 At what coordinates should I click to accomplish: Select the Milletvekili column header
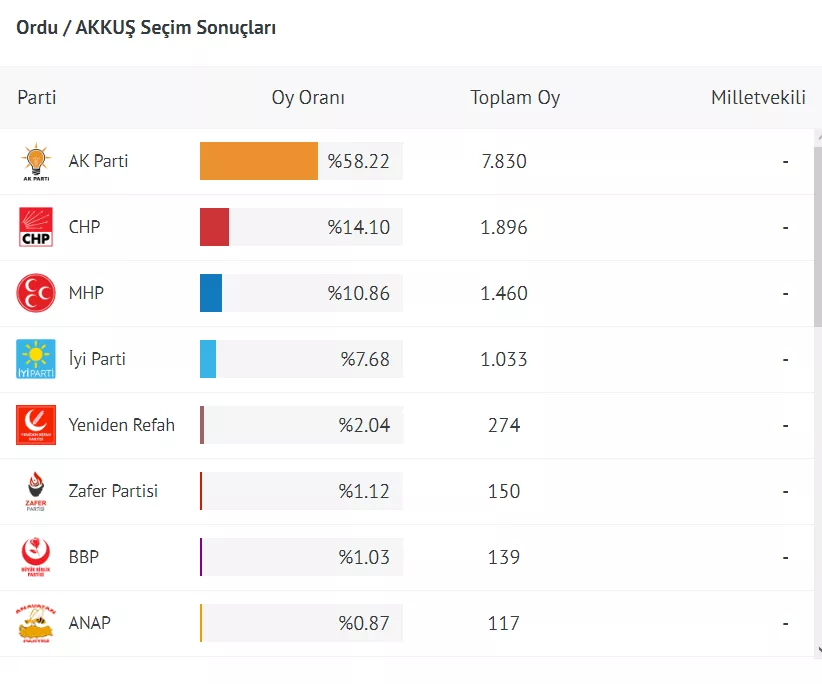[x=757, y=98]
